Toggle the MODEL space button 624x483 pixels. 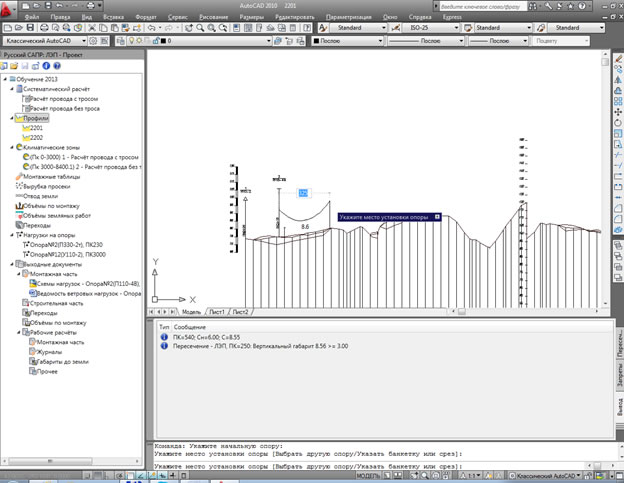[368, 475]
